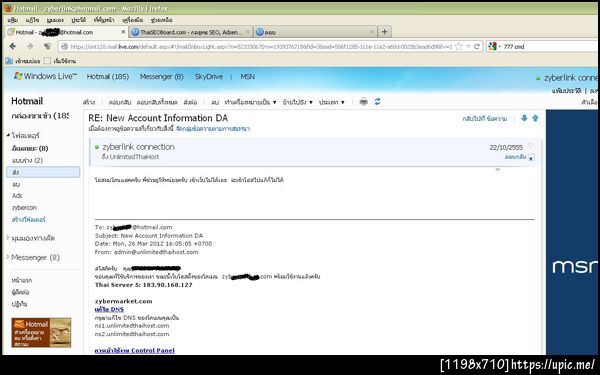Click the Reply all button in toolbar

157,102
